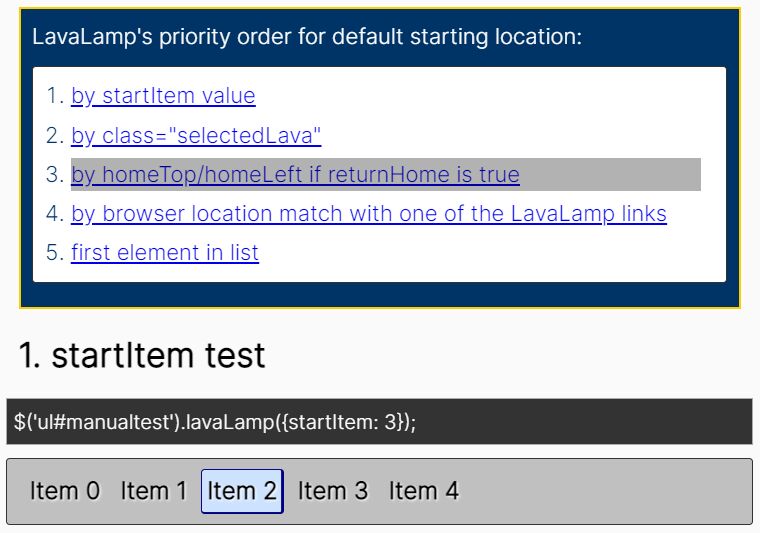
Task: Click the lavaLamp startItem code snippet
Action: (x=379, y=422)
